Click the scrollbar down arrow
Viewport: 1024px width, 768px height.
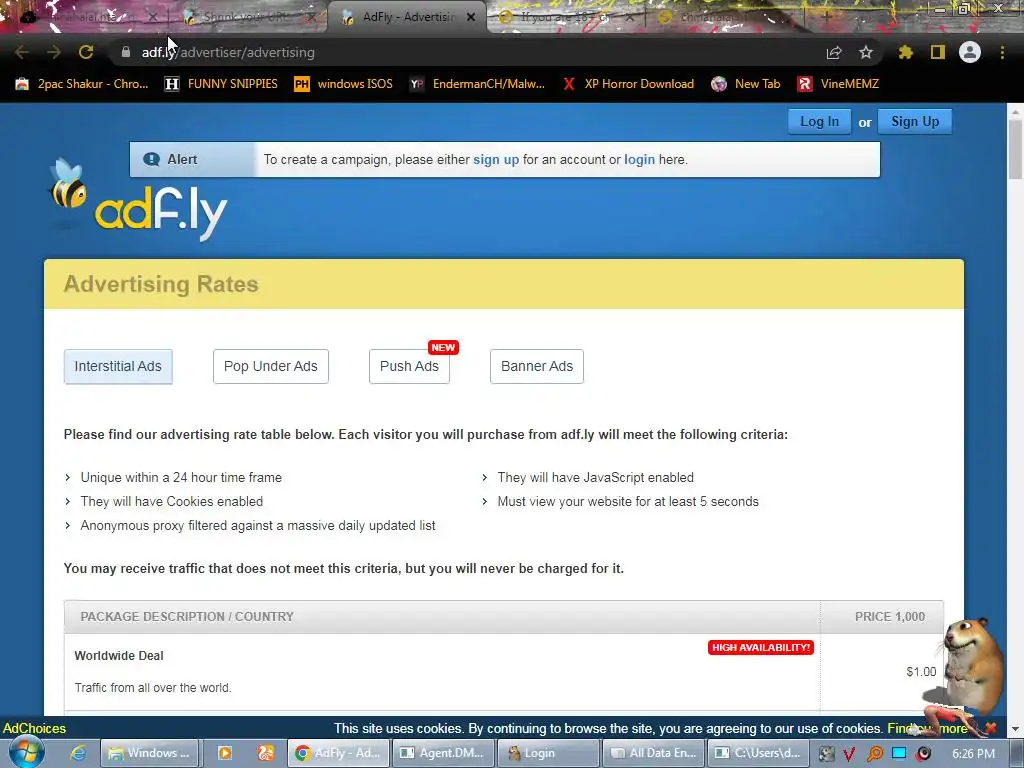[x=1015, y=729]
